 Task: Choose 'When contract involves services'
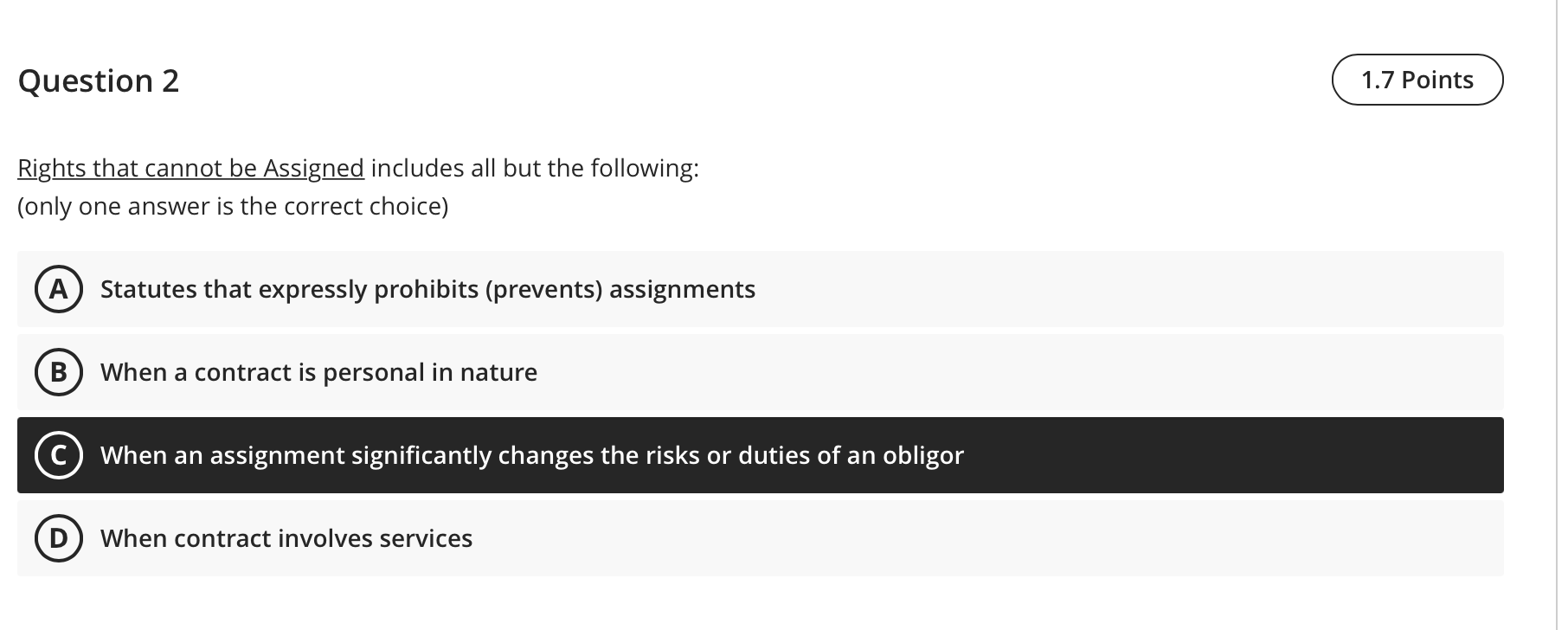tap(286, 538)
